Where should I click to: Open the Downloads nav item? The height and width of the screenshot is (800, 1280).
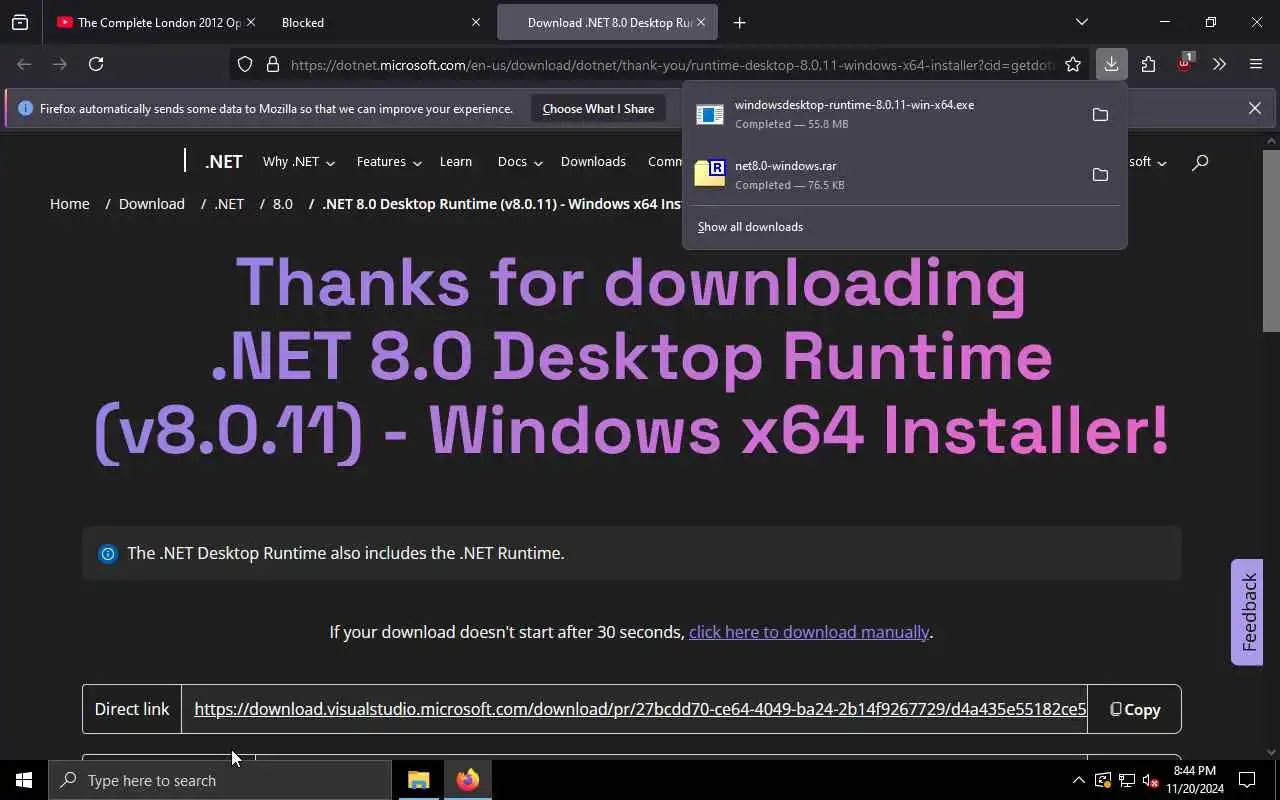click(x=593, y=162)
